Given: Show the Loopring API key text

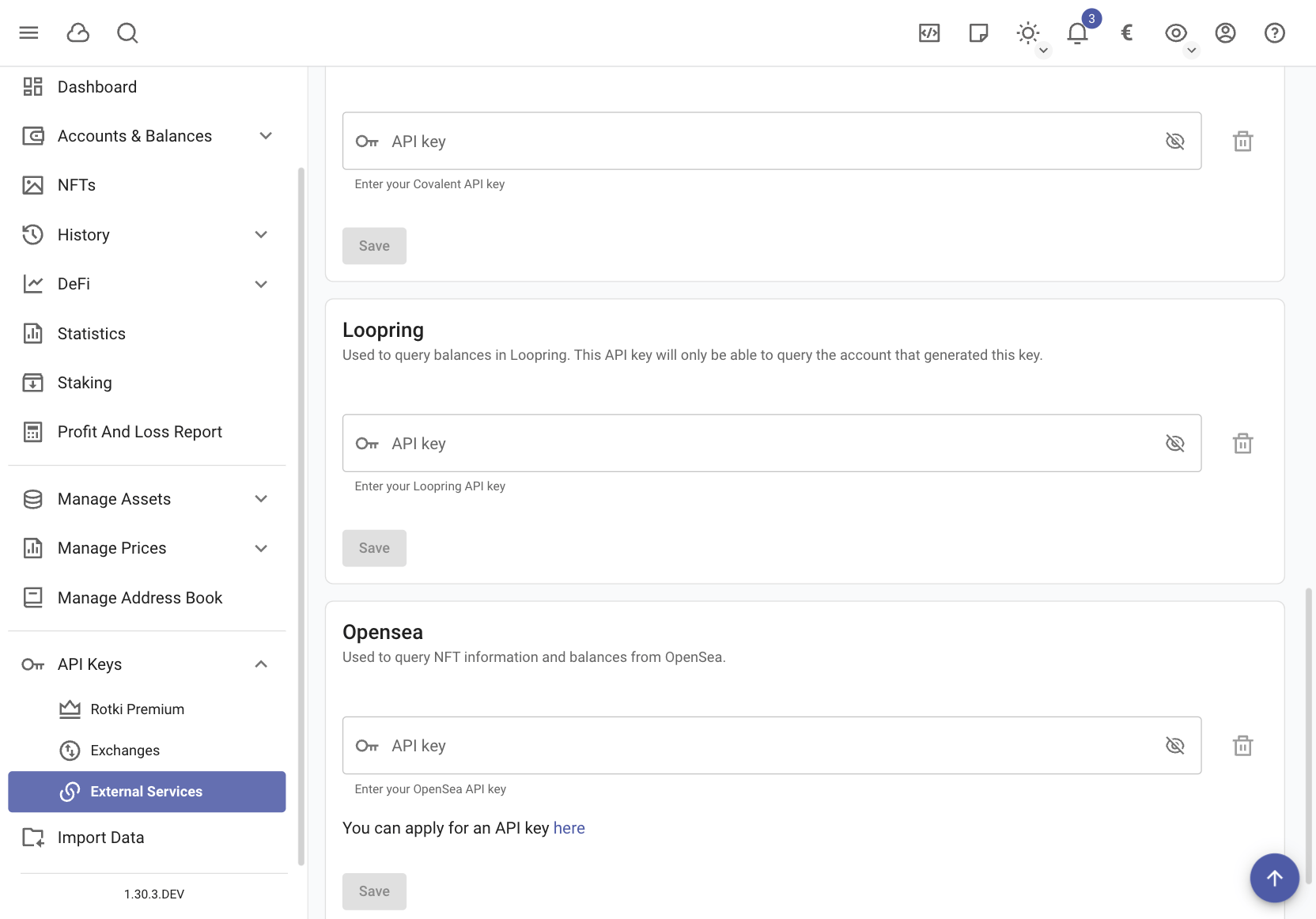Looking at the screenshot, I should (x=1175, y=443).
